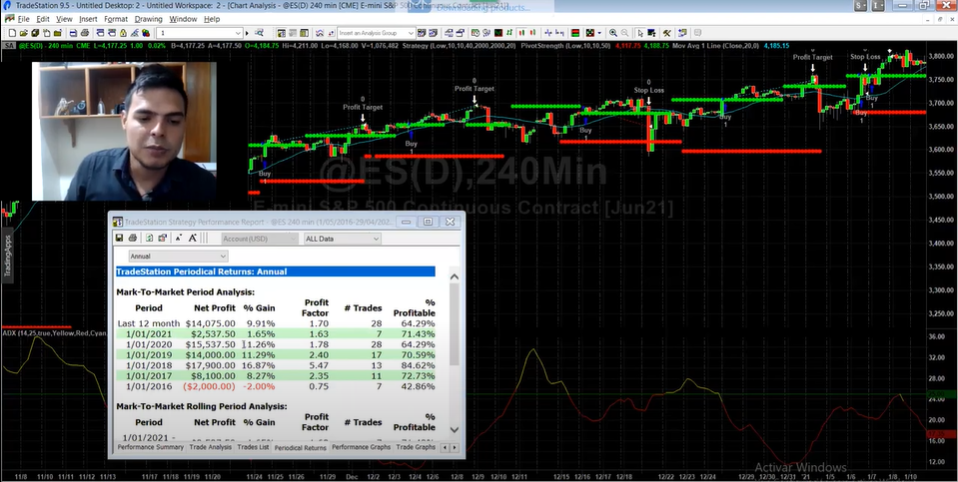Switch to Performance Graphs tab
958x482 pixels.
[361, 447]
